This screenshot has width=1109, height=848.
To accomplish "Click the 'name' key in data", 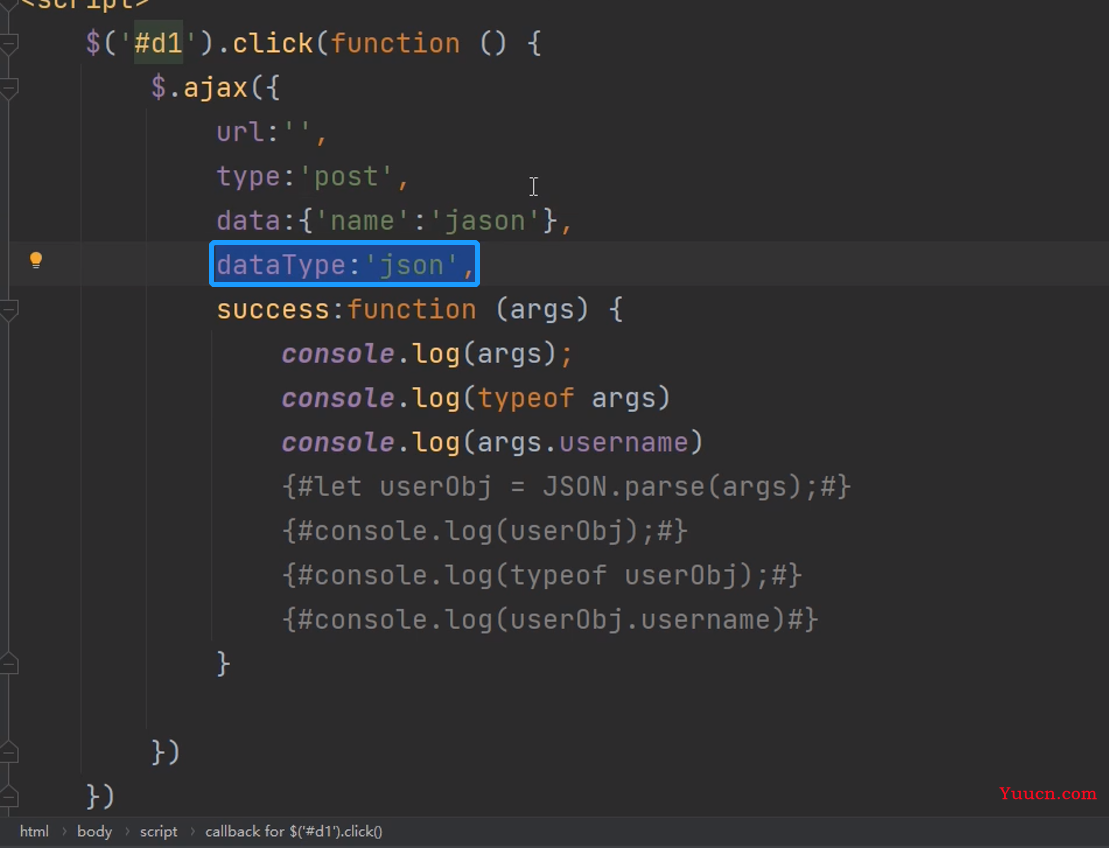I will click(x=363, y=221).
